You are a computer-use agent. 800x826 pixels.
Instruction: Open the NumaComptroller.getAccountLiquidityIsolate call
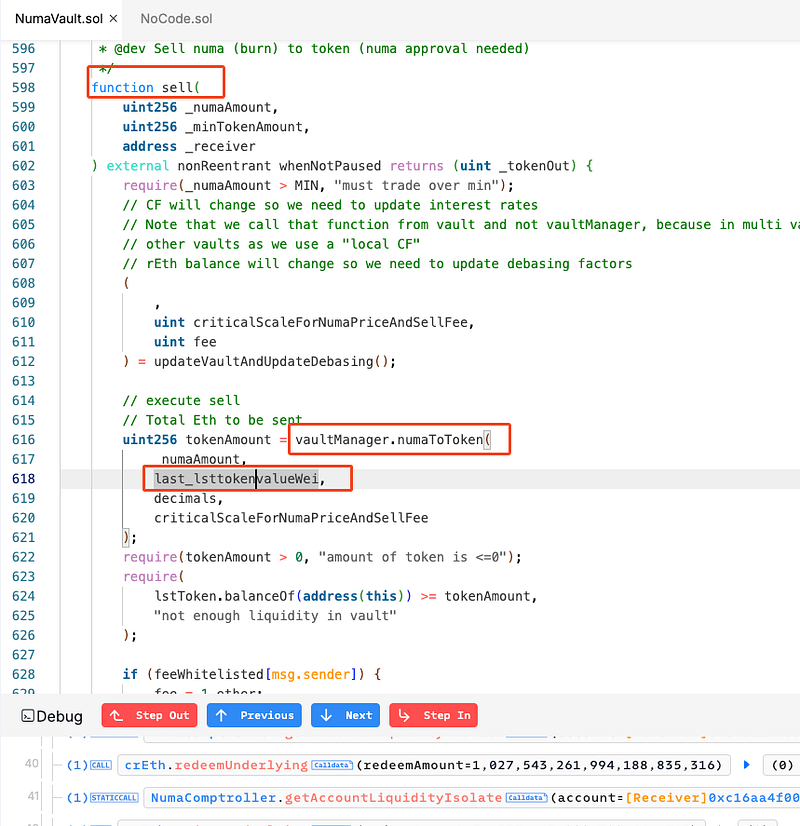pyautogui.click(x=325, y=798)
